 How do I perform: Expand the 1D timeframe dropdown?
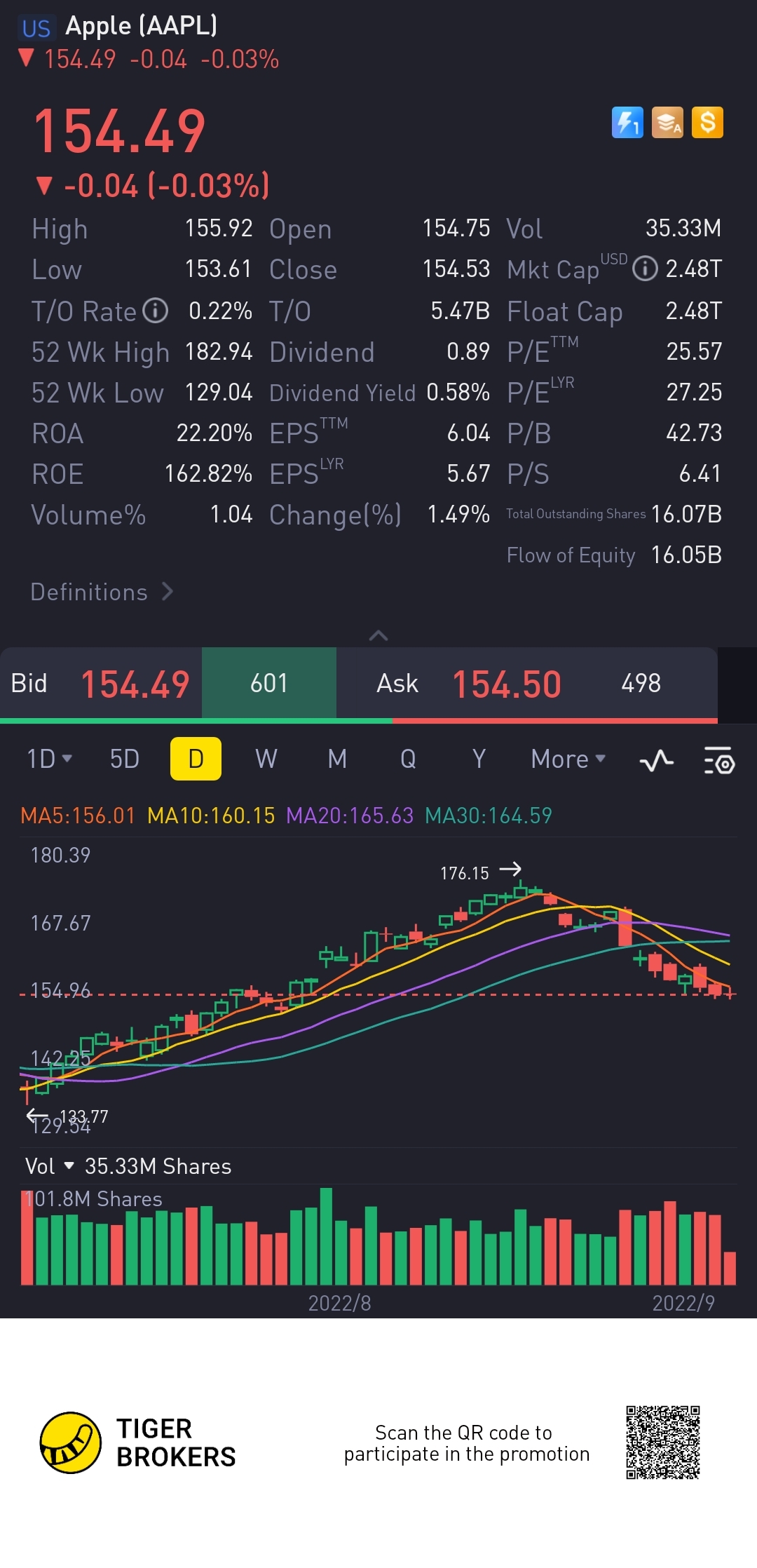click(49, 759)
